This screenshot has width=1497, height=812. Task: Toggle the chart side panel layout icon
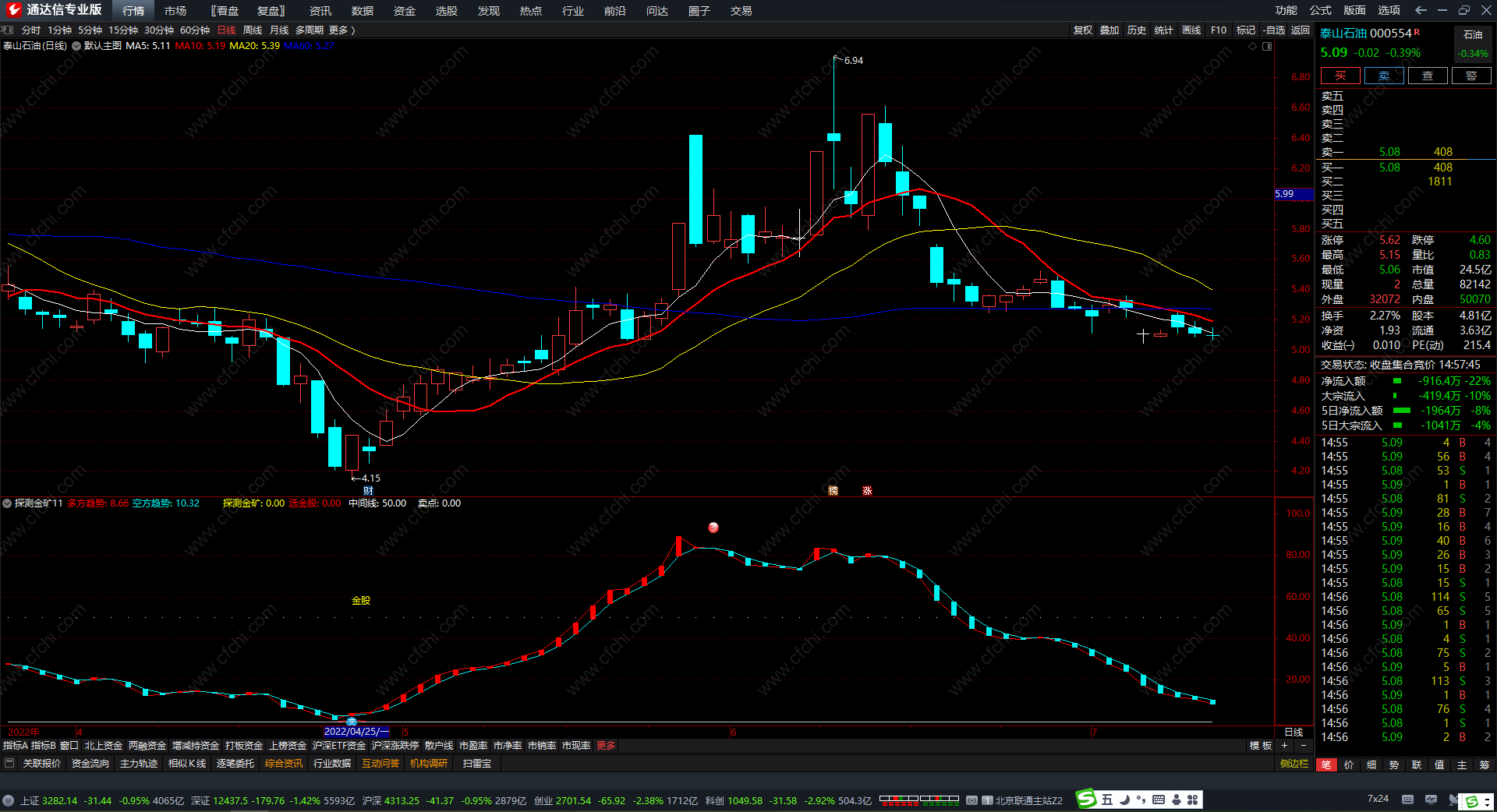point(1267,47)
